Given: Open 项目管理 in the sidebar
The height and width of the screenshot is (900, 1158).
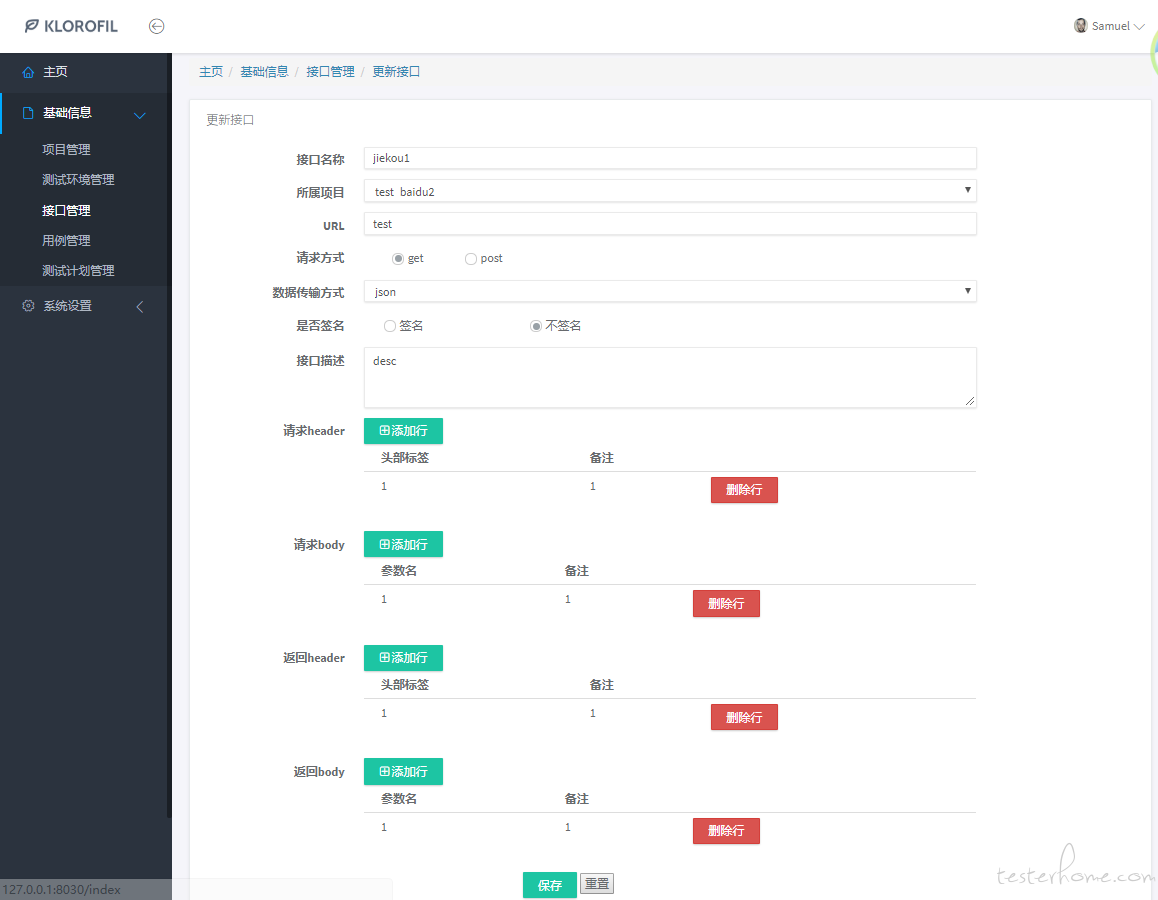Looking at the screenshot, I should [66, 149].
